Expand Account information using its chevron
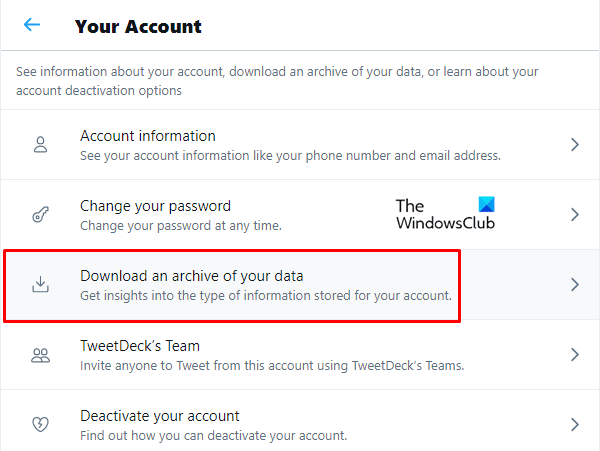Screen dimensions: 600x451 (575, 145)
